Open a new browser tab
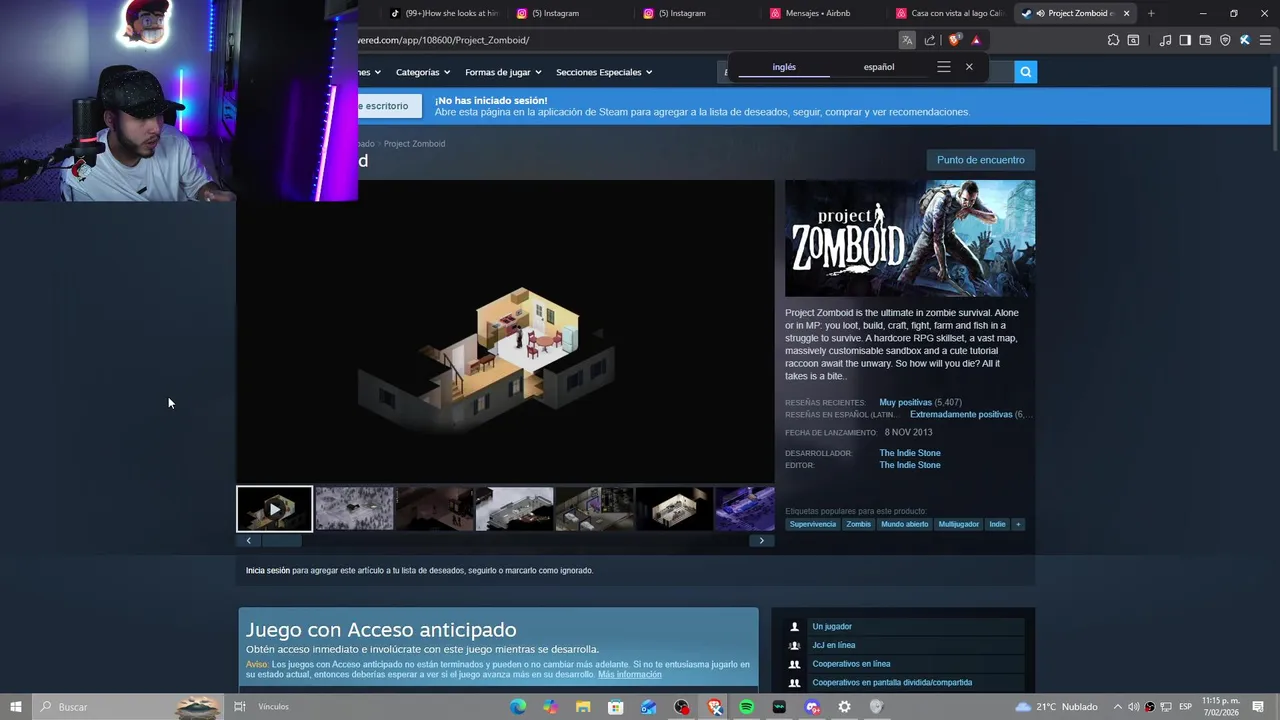 [1151, 13]
